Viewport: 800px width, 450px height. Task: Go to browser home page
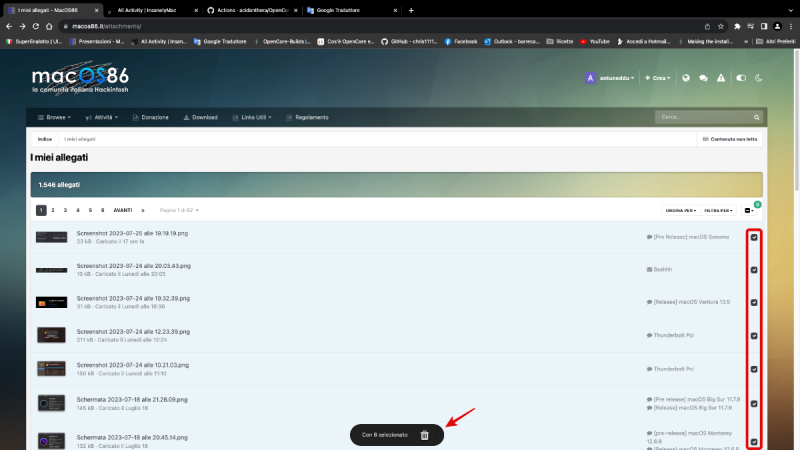pos(49,26)
